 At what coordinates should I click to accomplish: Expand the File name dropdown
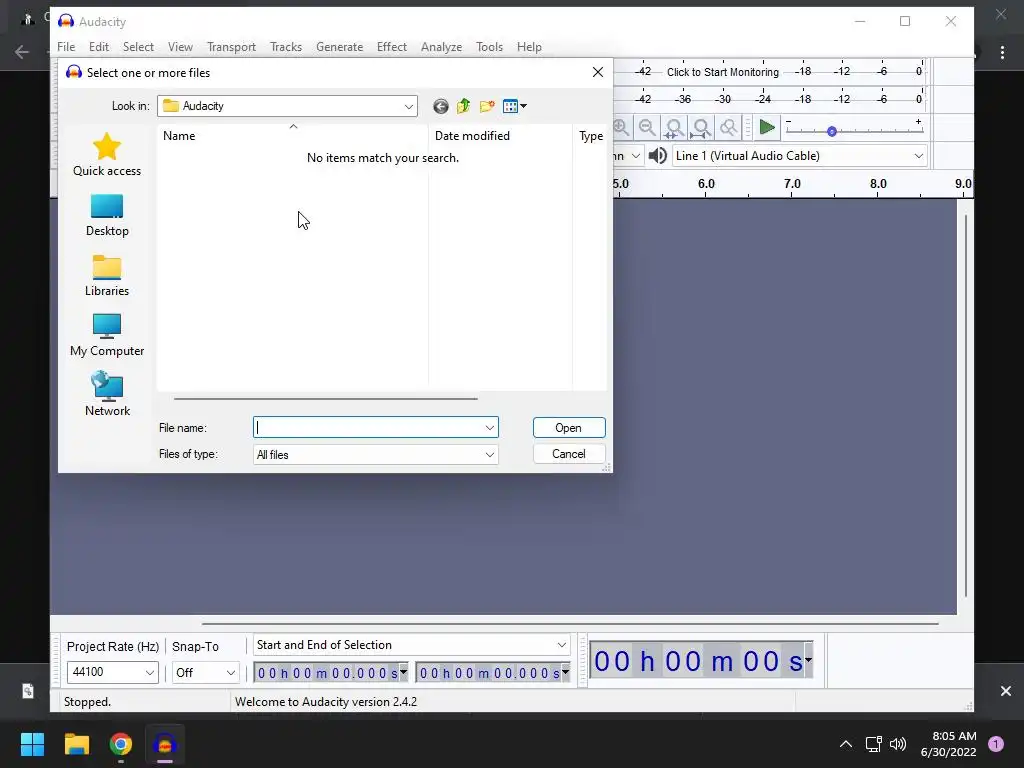point(489,428)
